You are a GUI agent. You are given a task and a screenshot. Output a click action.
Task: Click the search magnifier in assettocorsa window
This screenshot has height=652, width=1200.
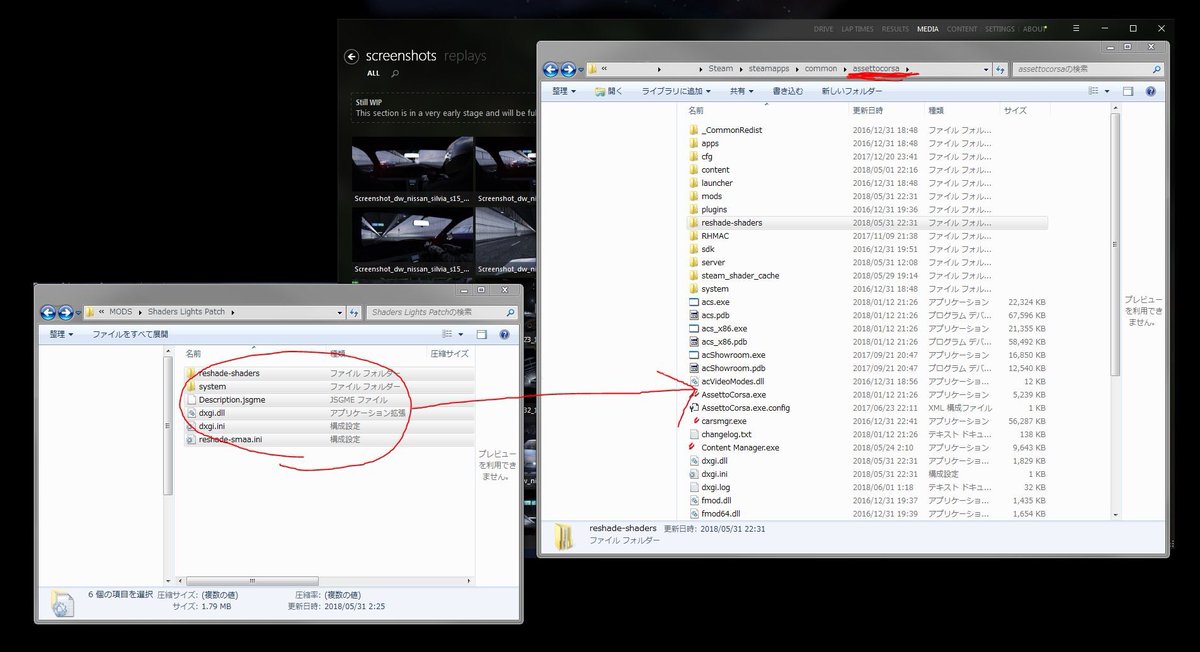1156,70
